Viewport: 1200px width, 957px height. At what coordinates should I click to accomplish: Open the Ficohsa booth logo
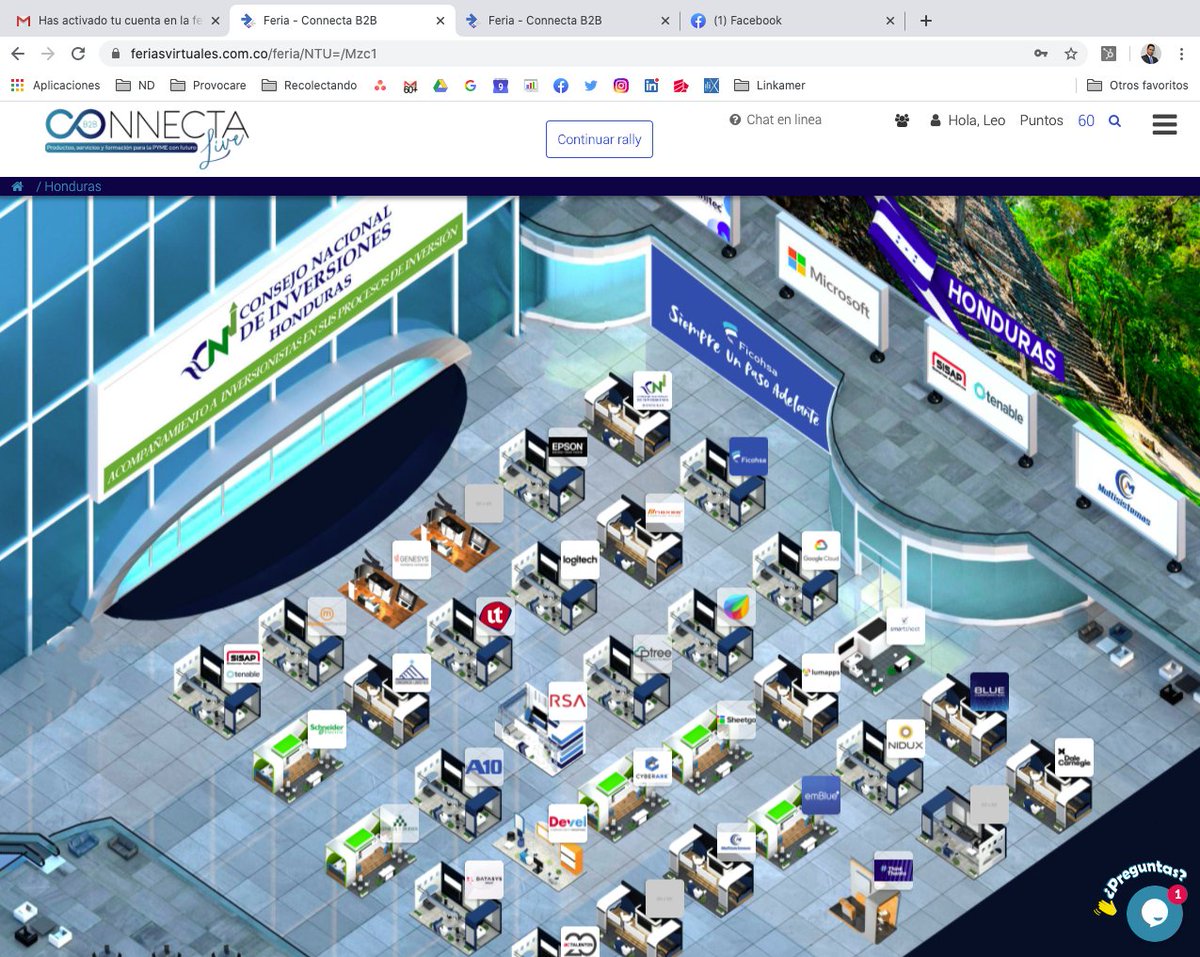pyautogui.click(x=748, y=456)
